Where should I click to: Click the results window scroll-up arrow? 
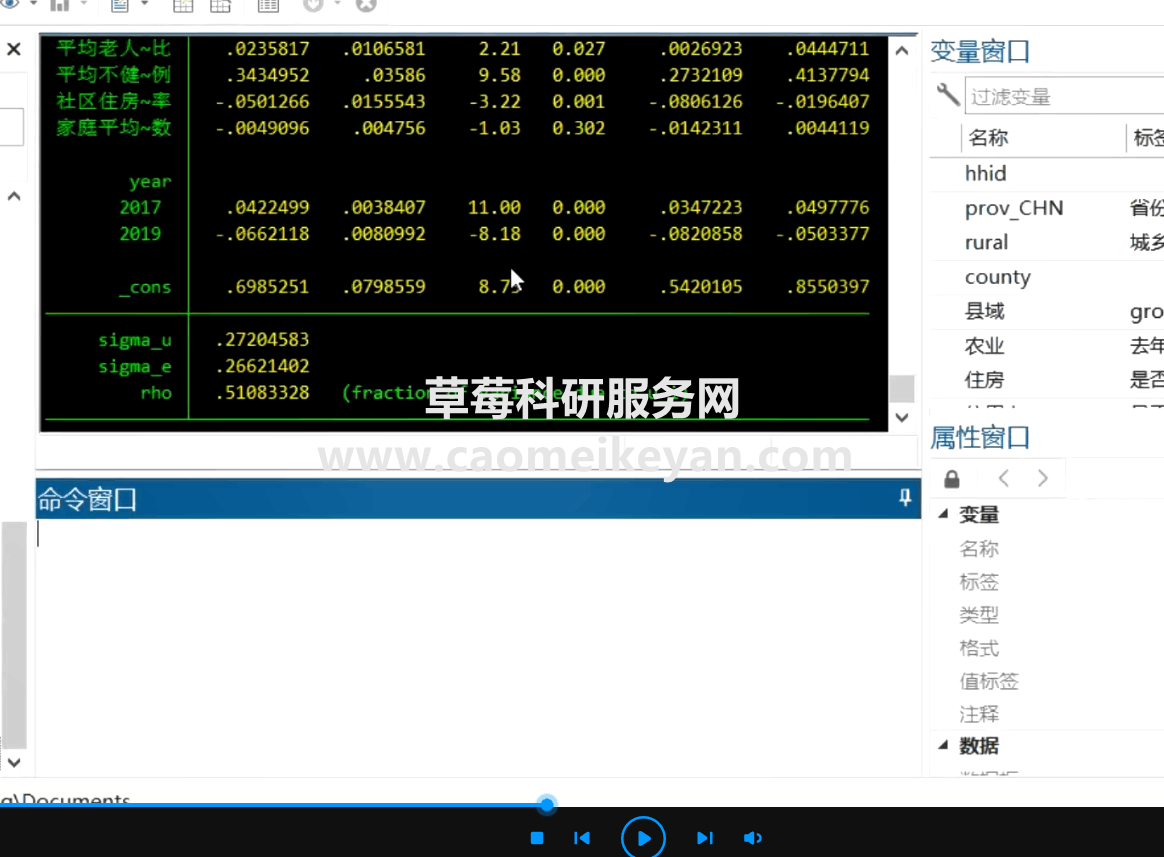pyautogui.click(x=902, y=50)
